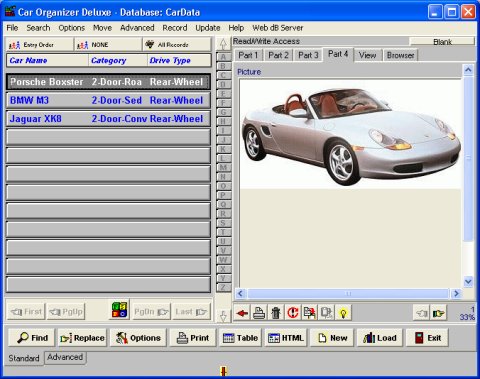480x379 pixels.
Task: Jump to letter Z in alphabet index
Action: [223, 287]
